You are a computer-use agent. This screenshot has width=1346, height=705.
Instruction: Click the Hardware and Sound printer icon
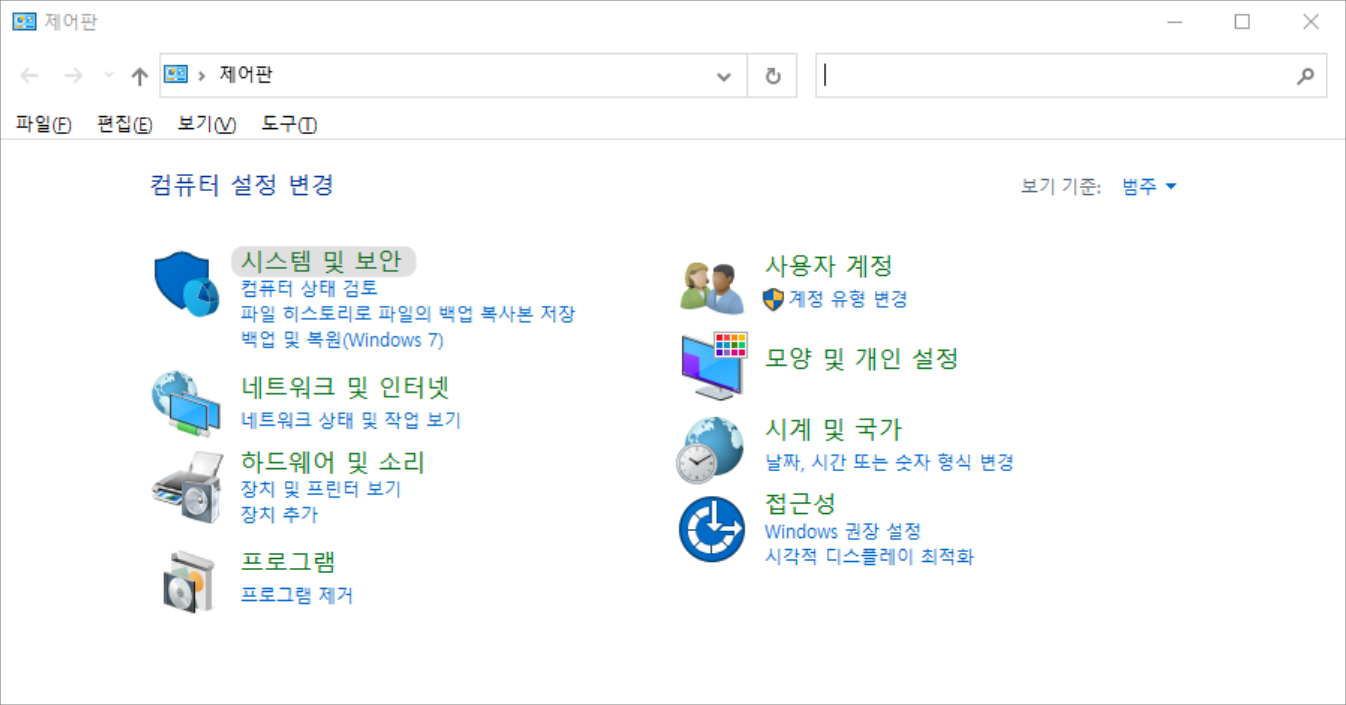[186, 488]
